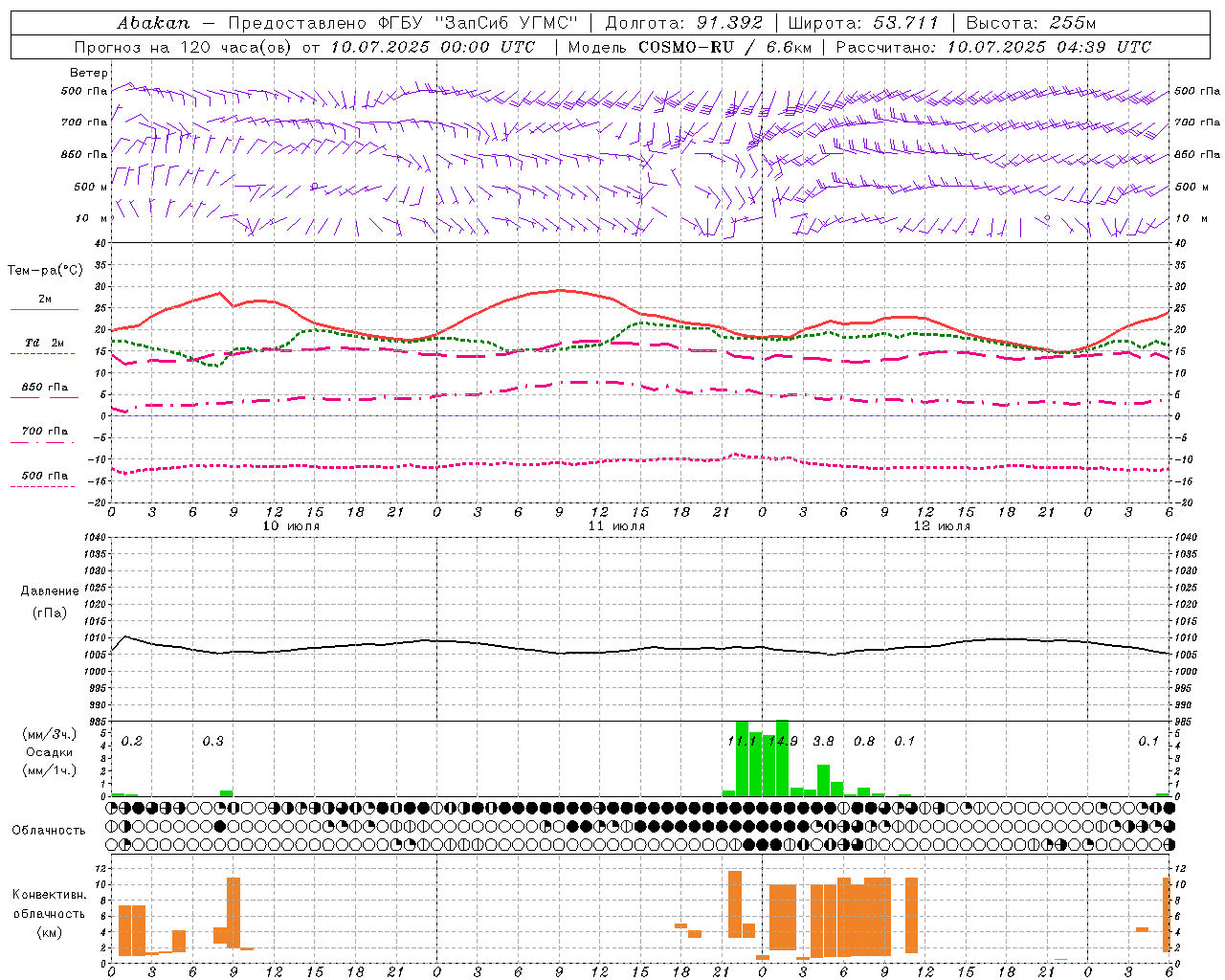
Task: Click the "Облачность" cloud cover label
Action: coord(49,831)
